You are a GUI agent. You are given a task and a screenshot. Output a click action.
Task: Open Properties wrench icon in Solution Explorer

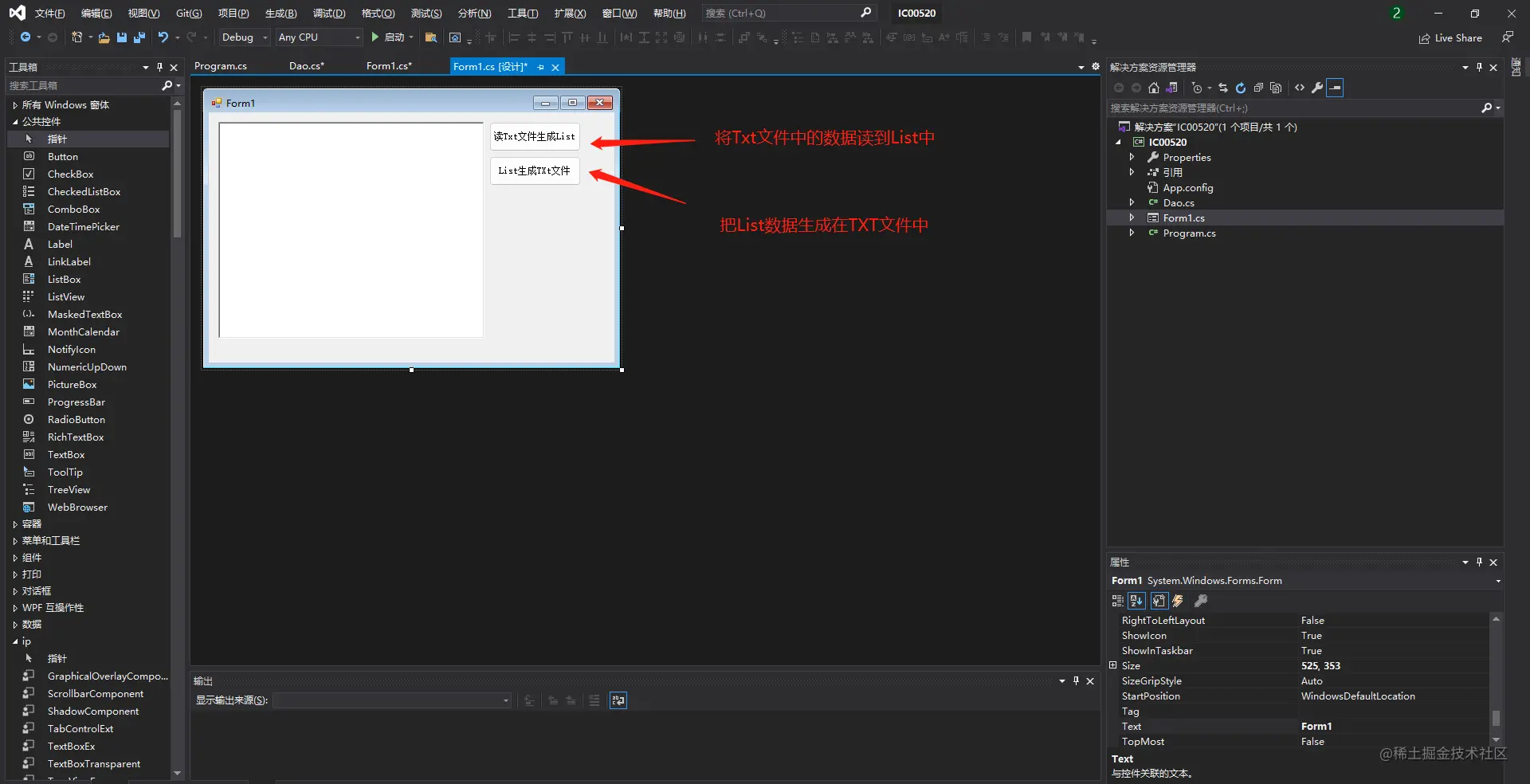point(1317,88)
